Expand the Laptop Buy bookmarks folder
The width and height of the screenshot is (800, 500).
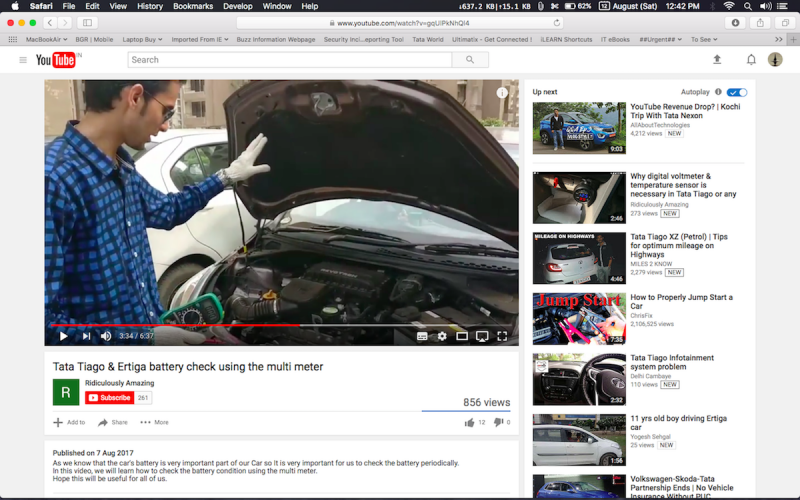(x=142, y=39)
